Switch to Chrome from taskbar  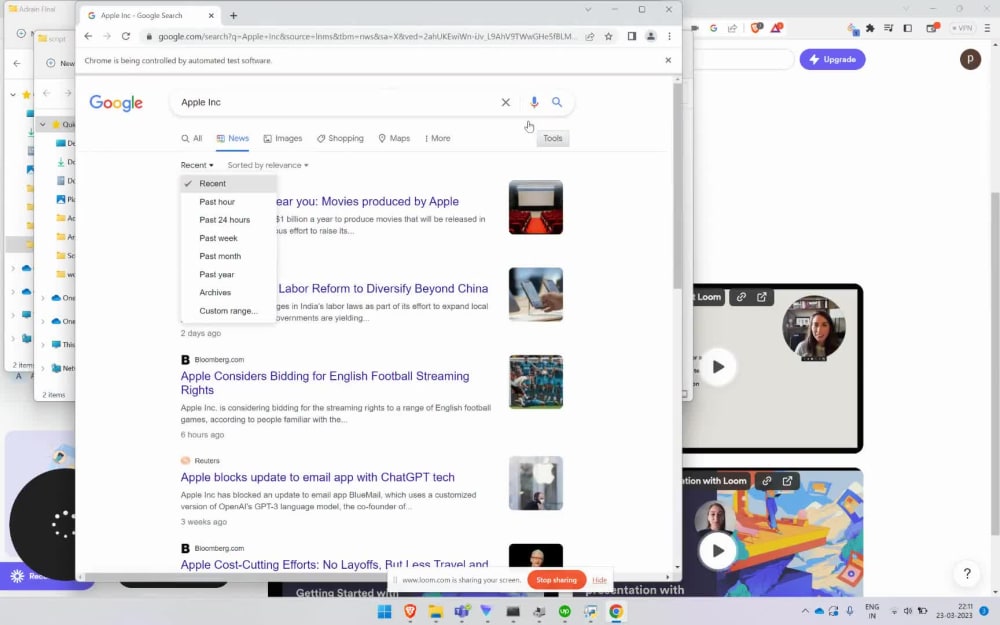coord(615,612)
